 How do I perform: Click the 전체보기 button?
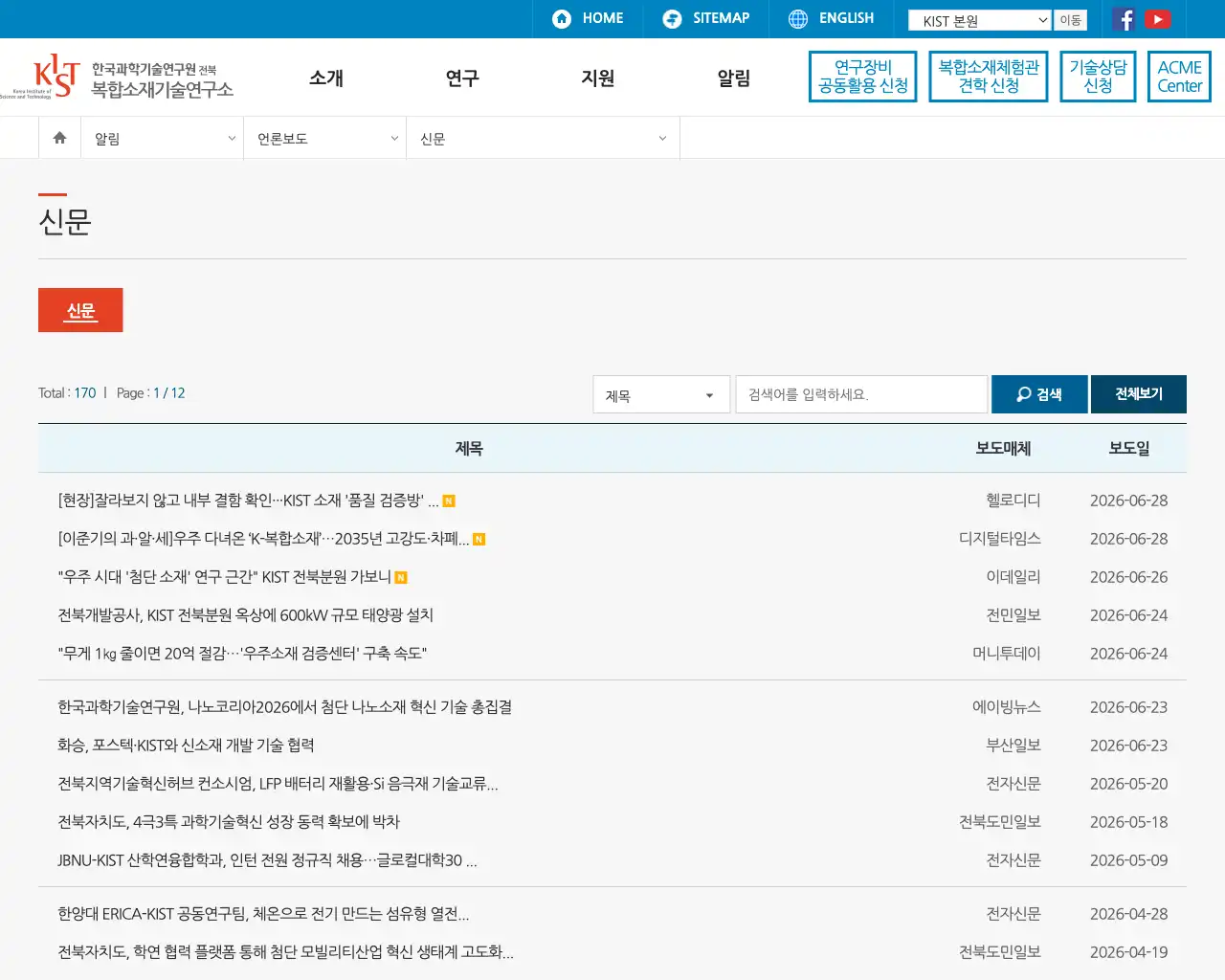click(1139, 394)
